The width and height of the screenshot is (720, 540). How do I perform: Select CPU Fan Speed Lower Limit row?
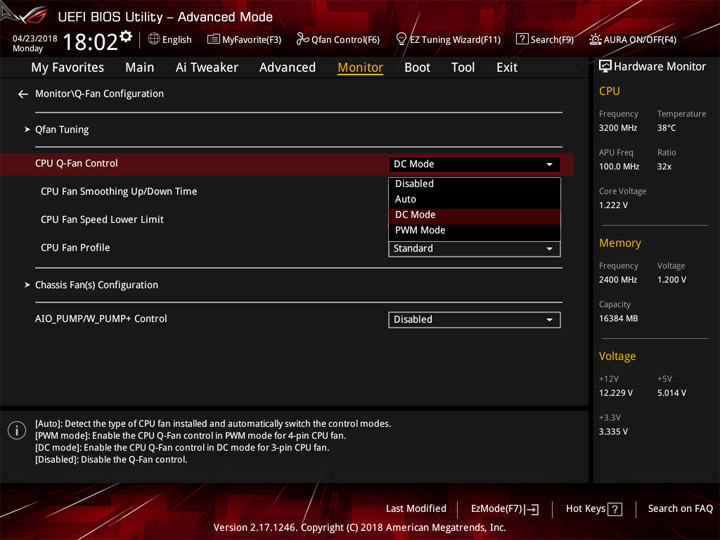point(102,219)
